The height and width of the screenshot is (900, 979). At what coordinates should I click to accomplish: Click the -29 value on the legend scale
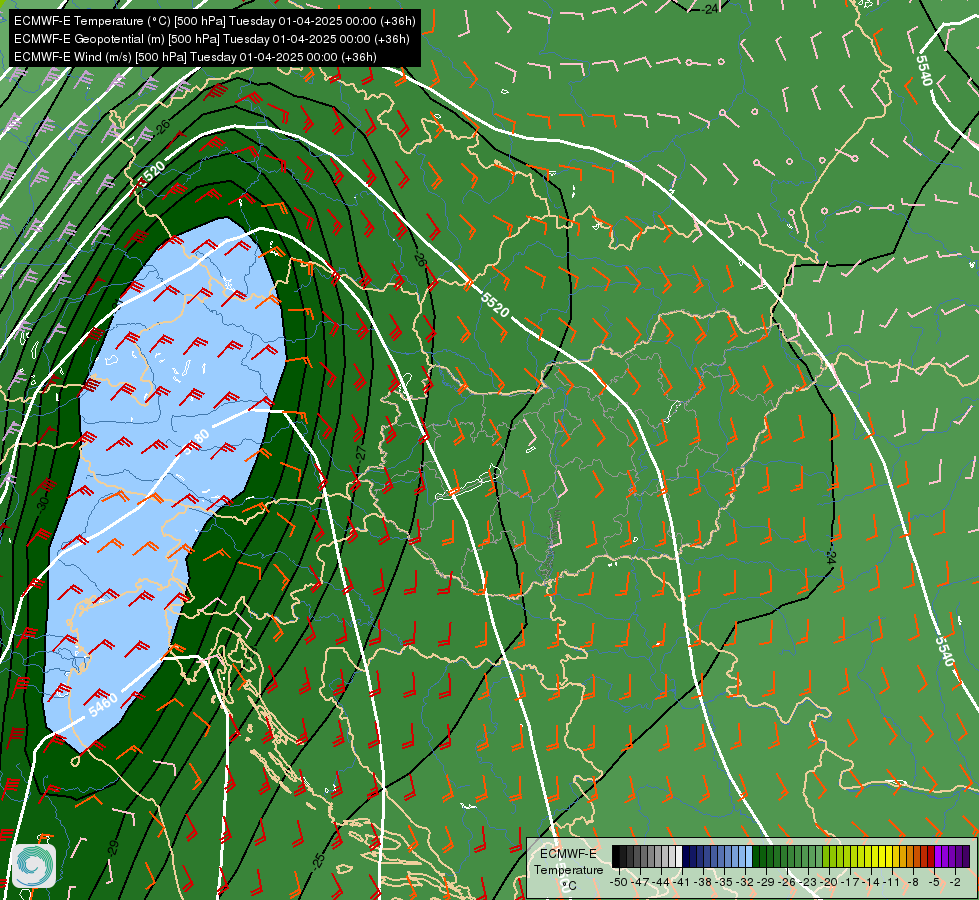tap(766, 882)
